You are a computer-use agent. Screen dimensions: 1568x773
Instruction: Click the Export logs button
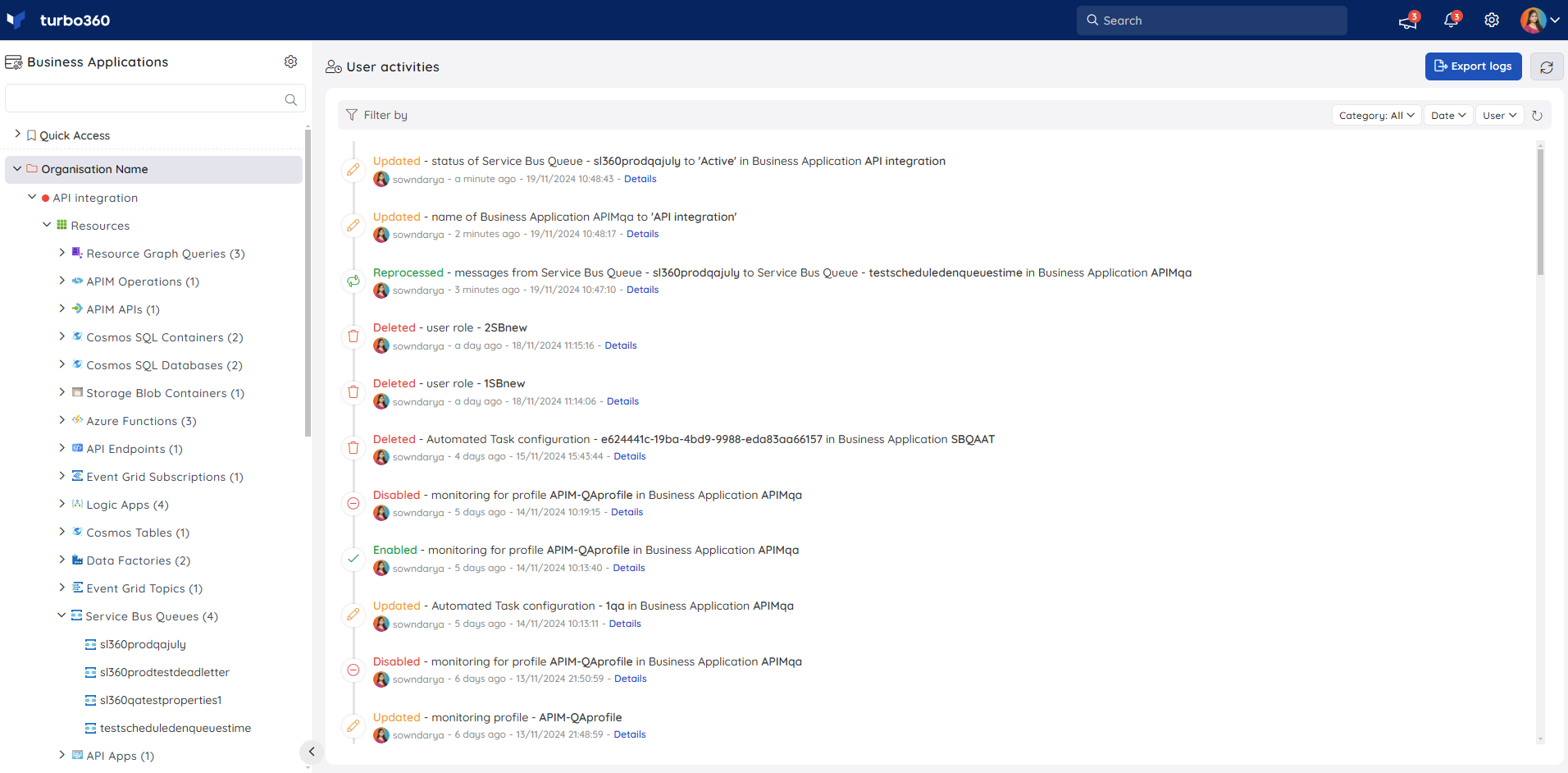[x=1473, y=66]
